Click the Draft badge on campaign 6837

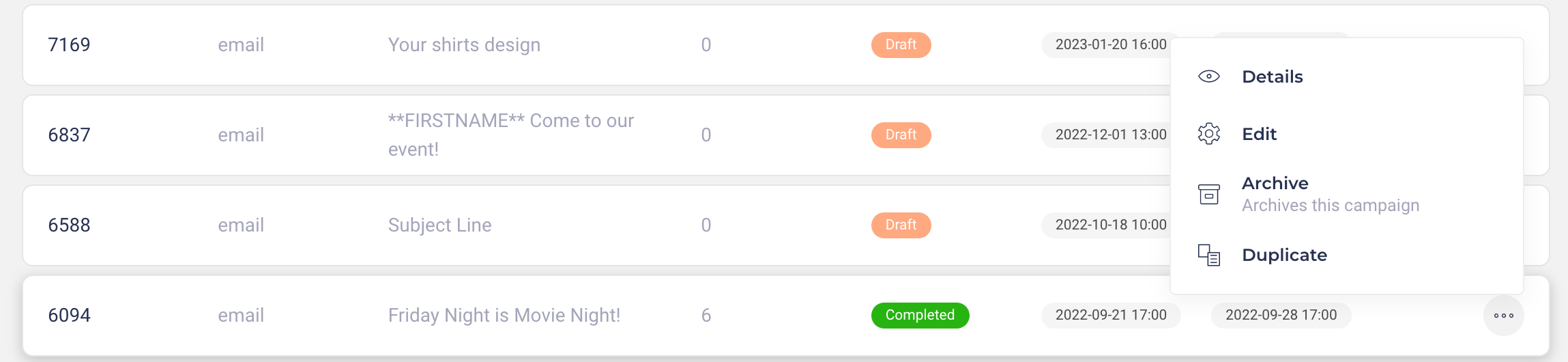[901, 135]
